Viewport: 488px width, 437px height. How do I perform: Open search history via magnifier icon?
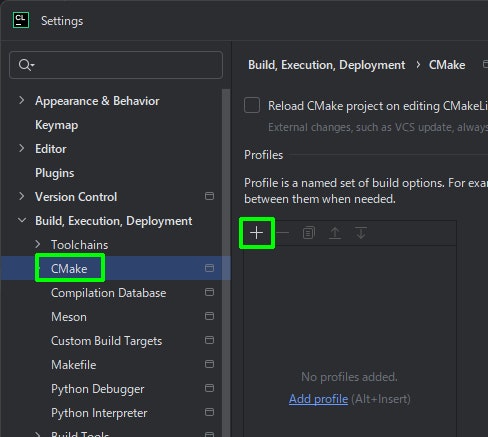pos(26,65)
